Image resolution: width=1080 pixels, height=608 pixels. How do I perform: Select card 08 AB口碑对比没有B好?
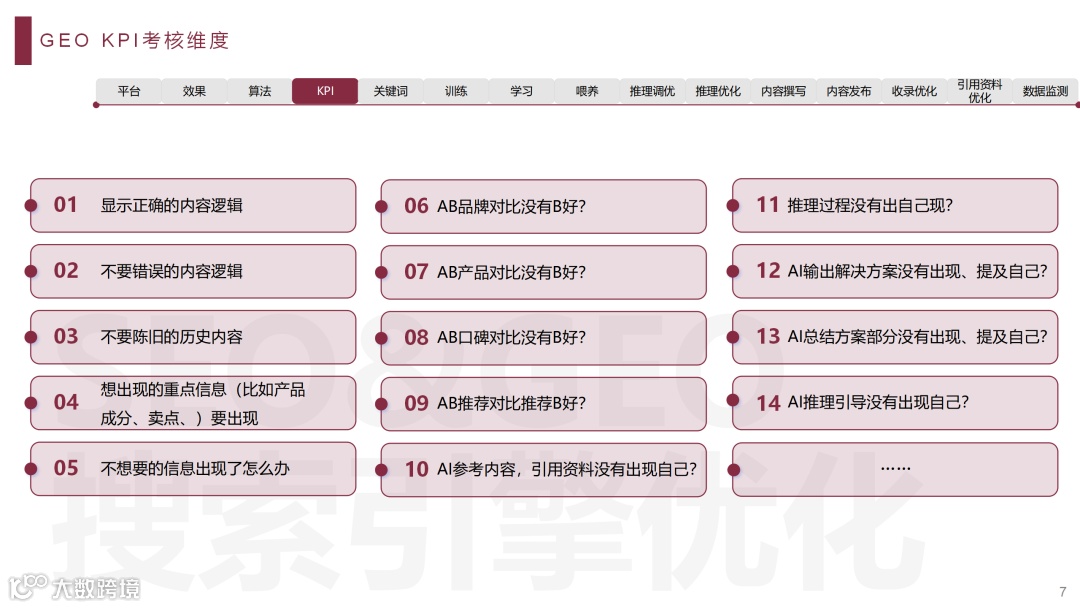543,337
